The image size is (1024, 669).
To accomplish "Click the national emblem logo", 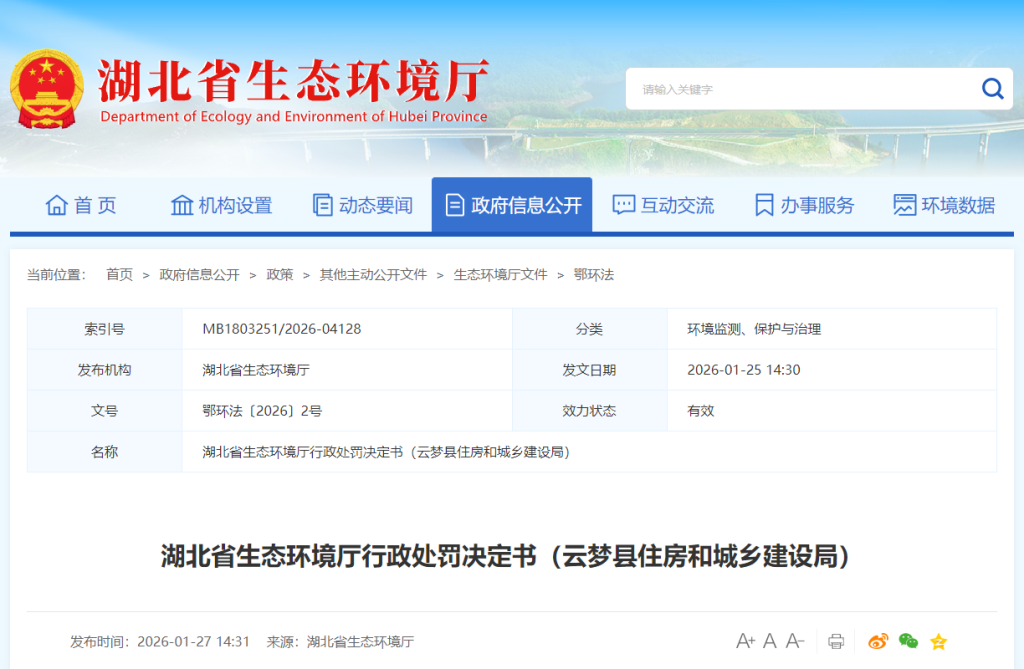I will point(47,89).
